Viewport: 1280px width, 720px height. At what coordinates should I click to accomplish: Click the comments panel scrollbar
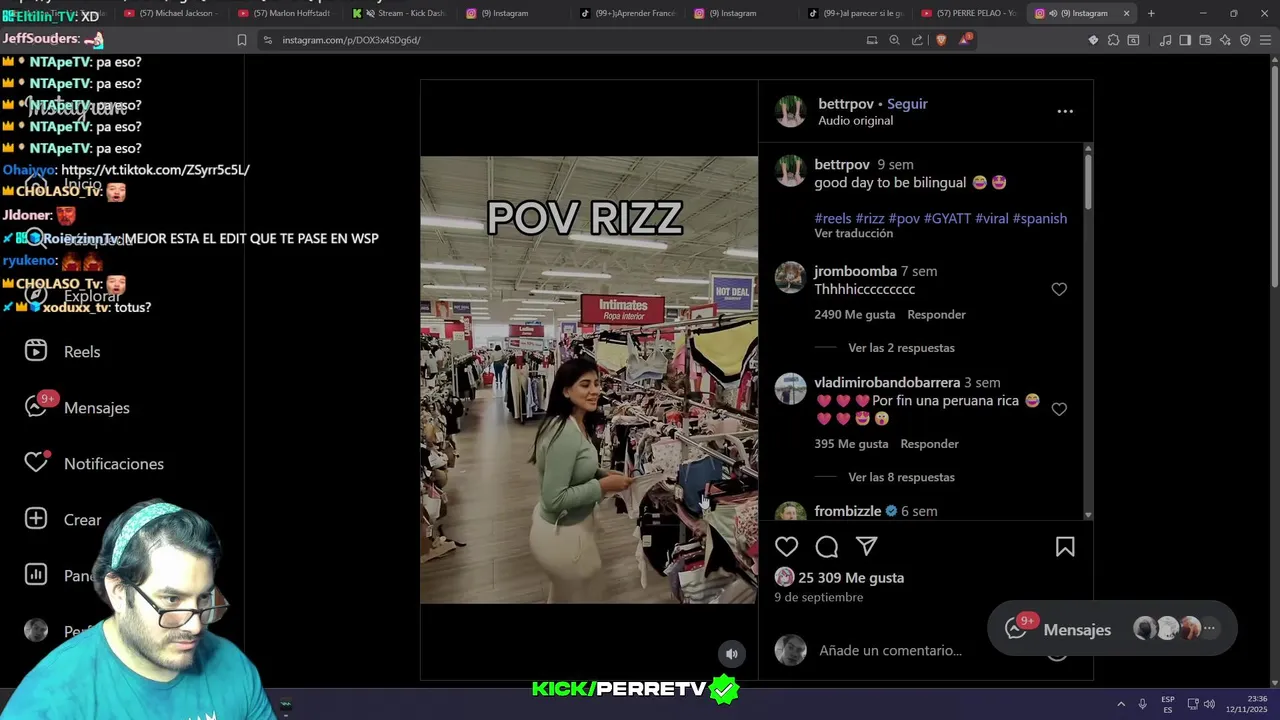click(x=1088, y=183)
